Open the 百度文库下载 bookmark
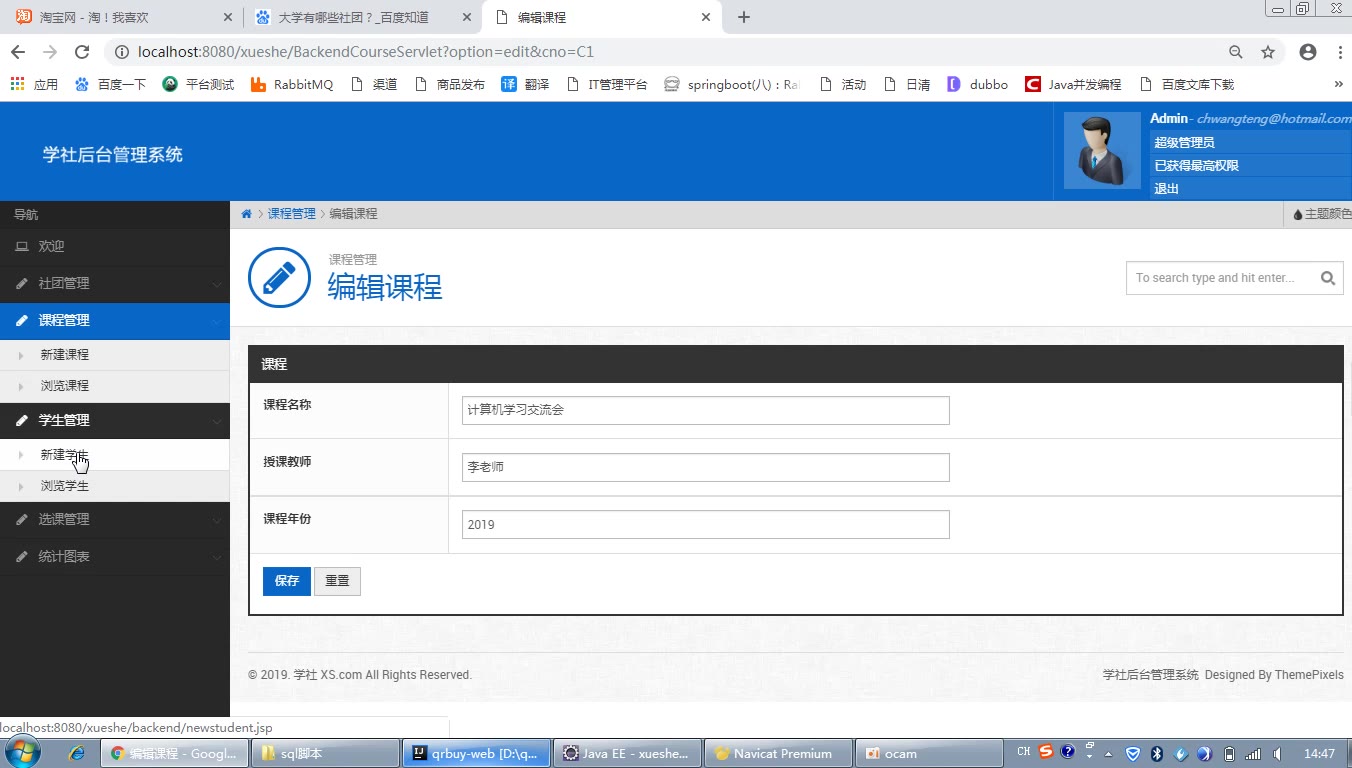Viewport: 1352px width, 768px height. click(1187, 85)
